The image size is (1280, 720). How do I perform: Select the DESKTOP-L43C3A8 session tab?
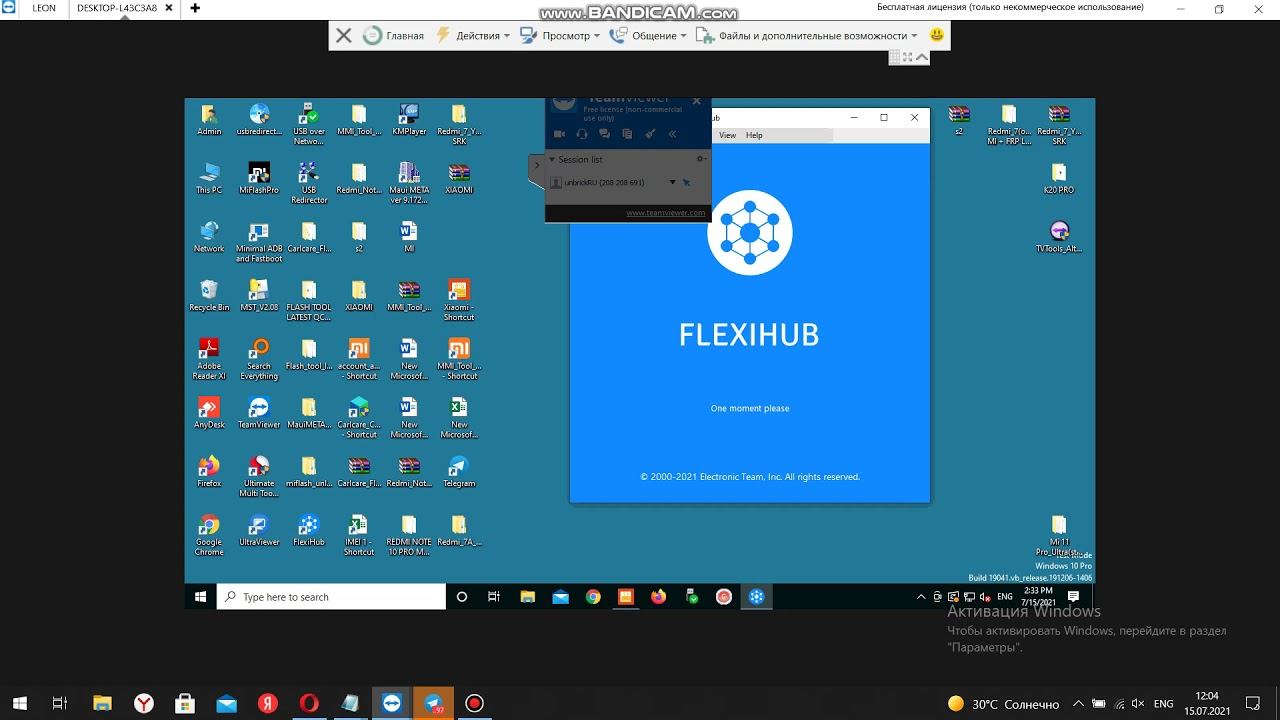tap(117, 8)
